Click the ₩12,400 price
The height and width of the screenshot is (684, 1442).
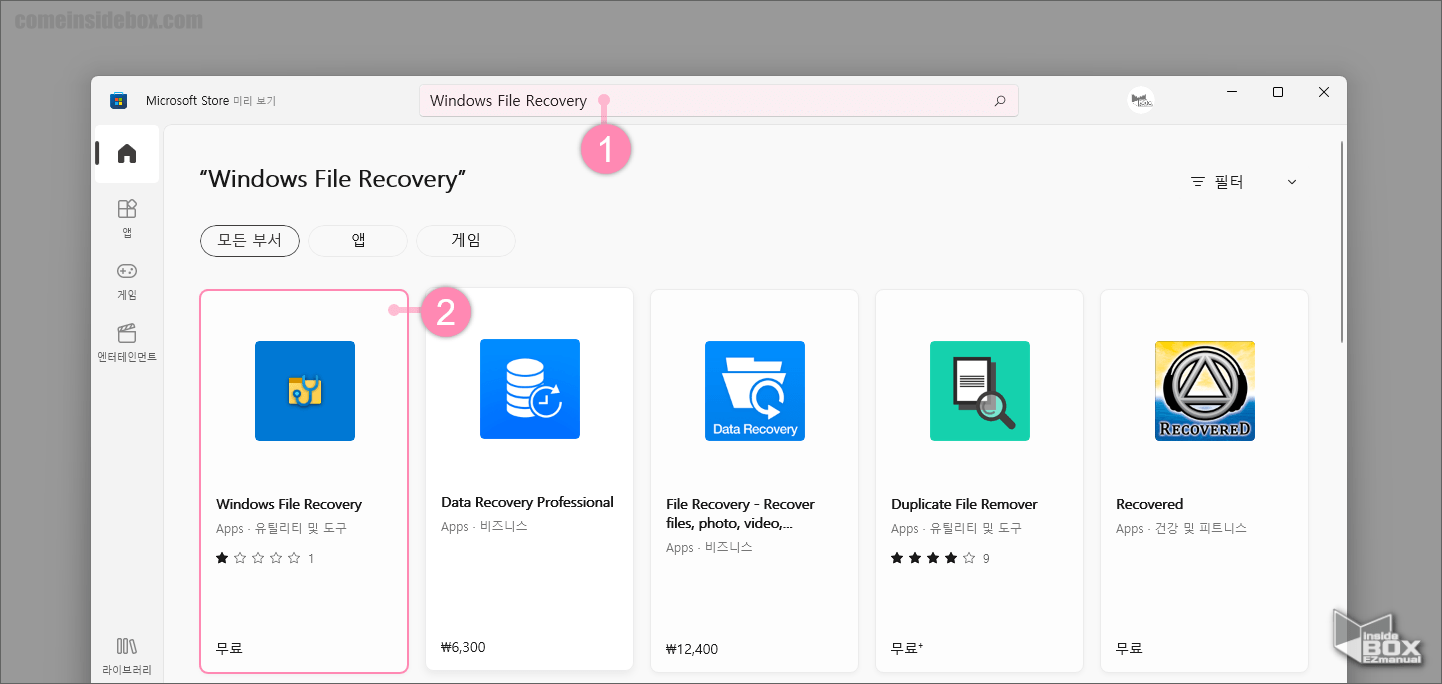[x=692, y=649]
